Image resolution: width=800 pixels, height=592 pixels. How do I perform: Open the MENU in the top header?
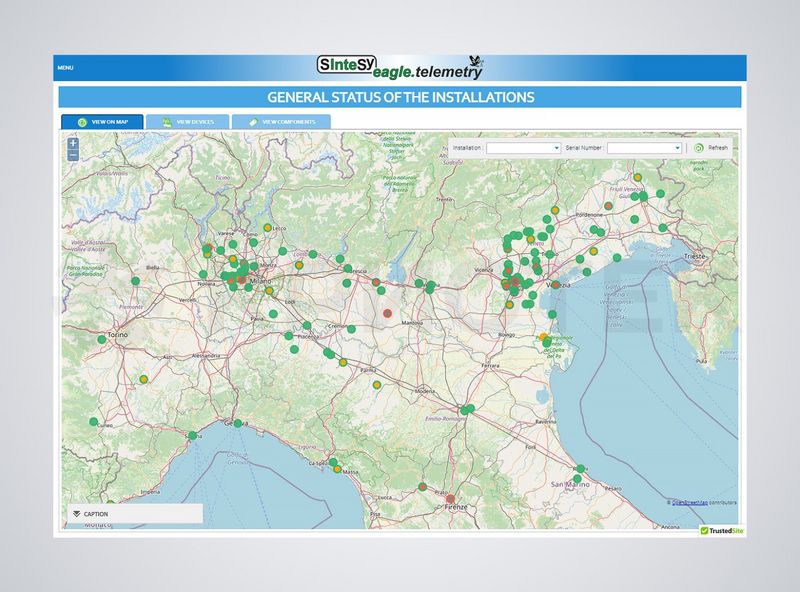(x=65, y=68)
